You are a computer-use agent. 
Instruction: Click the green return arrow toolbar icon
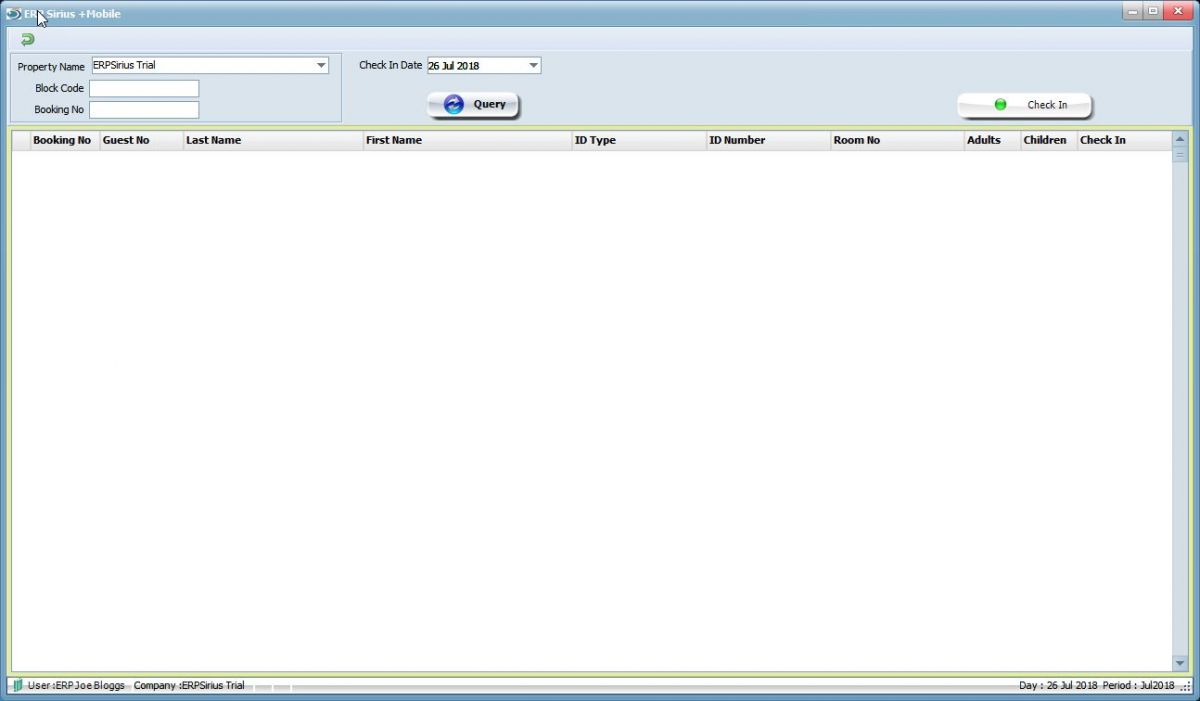click(x=27, y=40)
